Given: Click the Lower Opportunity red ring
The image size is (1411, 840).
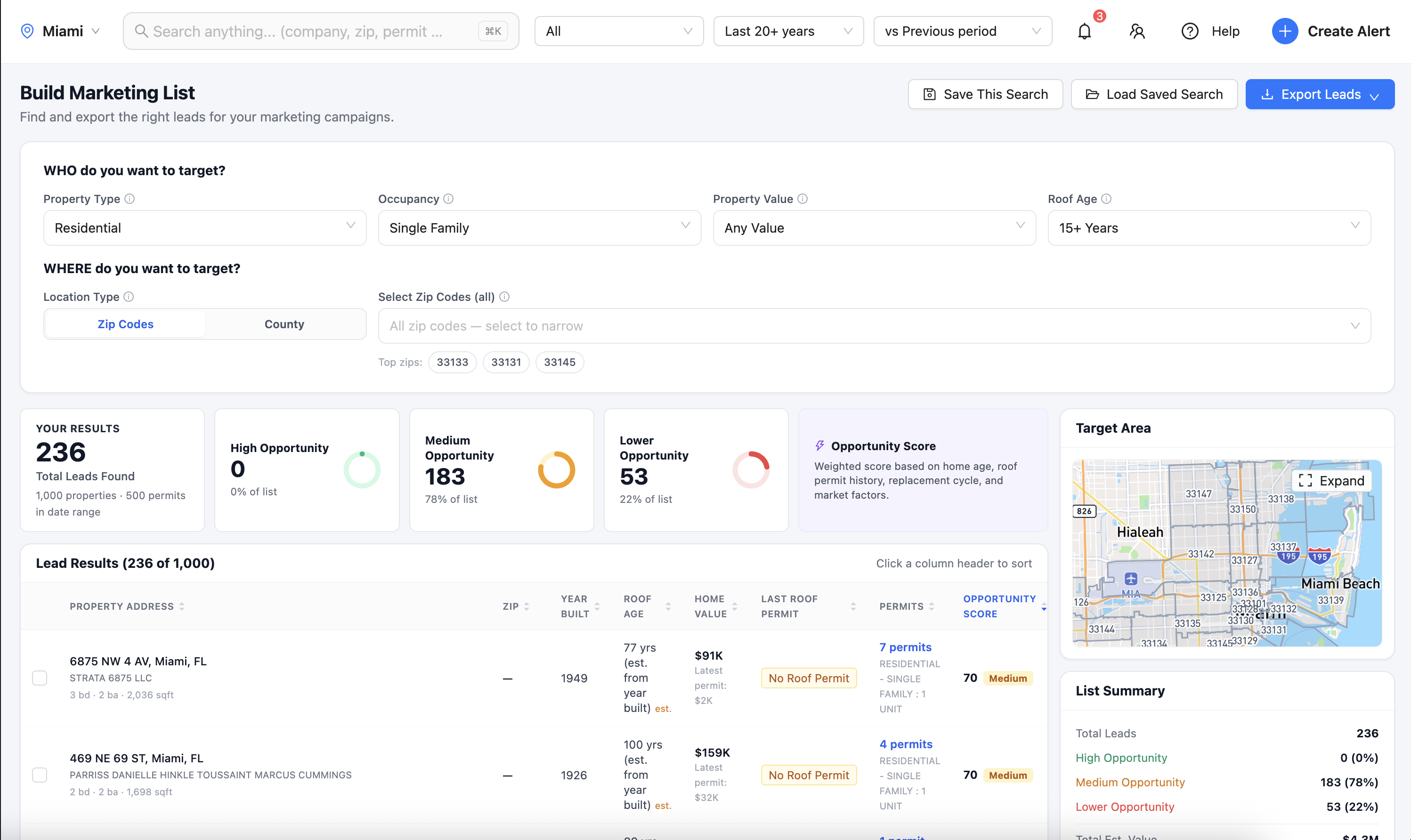Looking at the screenshot, I should (x=751, y=470).
